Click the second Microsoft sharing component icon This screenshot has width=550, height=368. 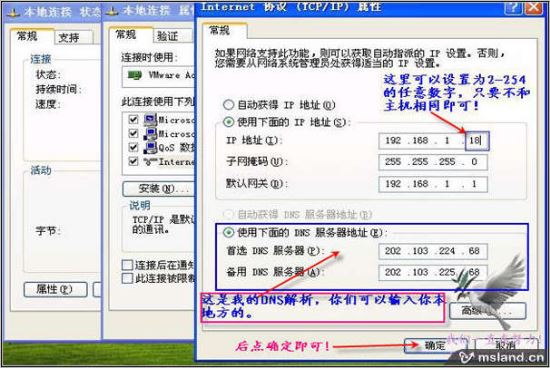[150, 134]
